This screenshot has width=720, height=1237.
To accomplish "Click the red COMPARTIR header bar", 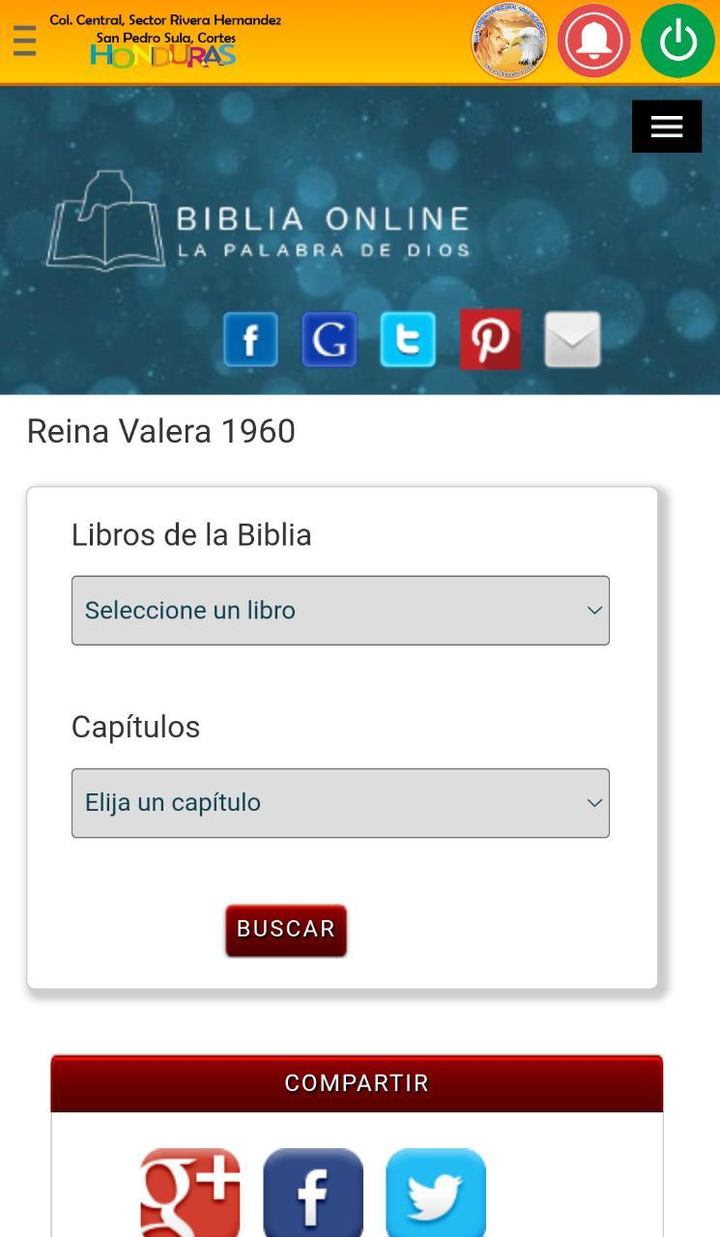I will (356, 1082).
